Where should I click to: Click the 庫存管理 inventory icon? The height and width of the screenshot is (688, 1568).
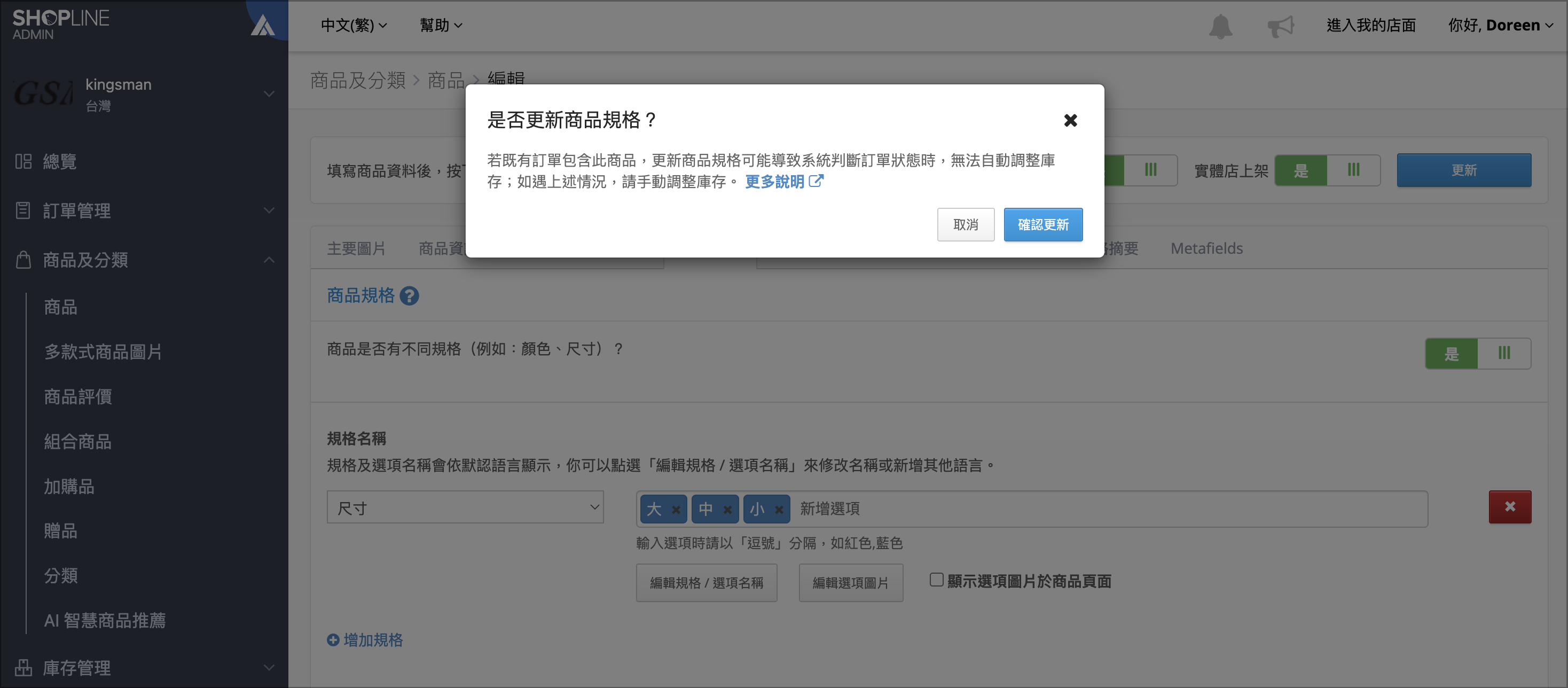pyautogui.click(x=23, y=668)
